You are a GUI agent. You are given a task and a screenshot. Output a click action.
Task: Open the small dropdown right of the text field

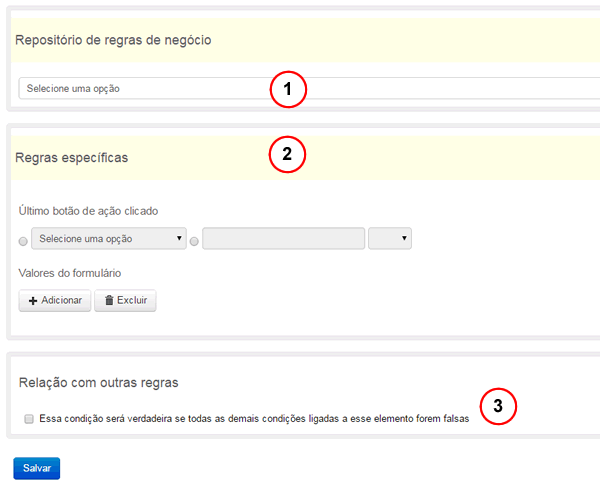pos(390,239)
